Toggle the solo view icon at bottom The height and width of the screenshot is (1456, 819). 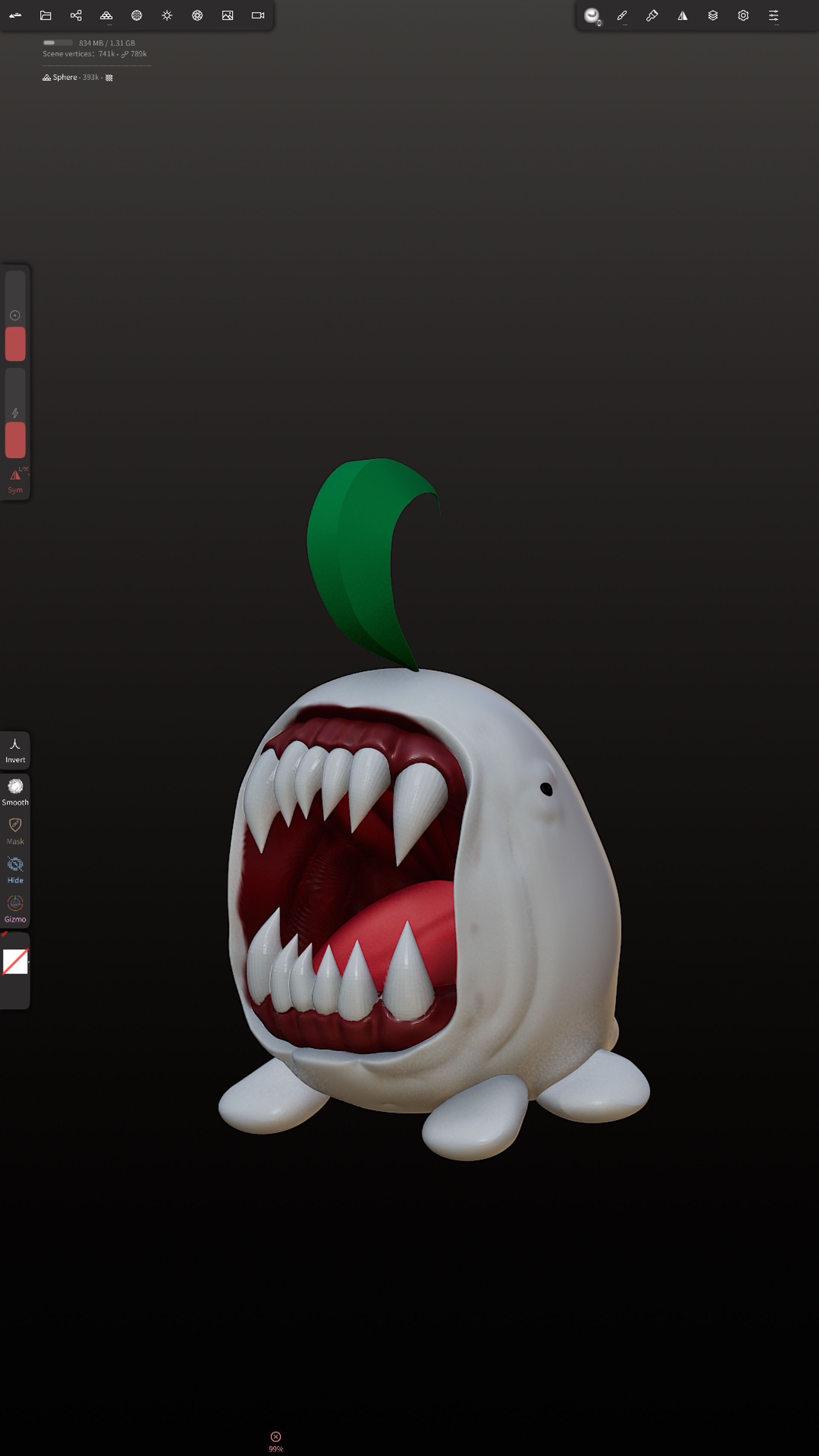coord(276,1436)
